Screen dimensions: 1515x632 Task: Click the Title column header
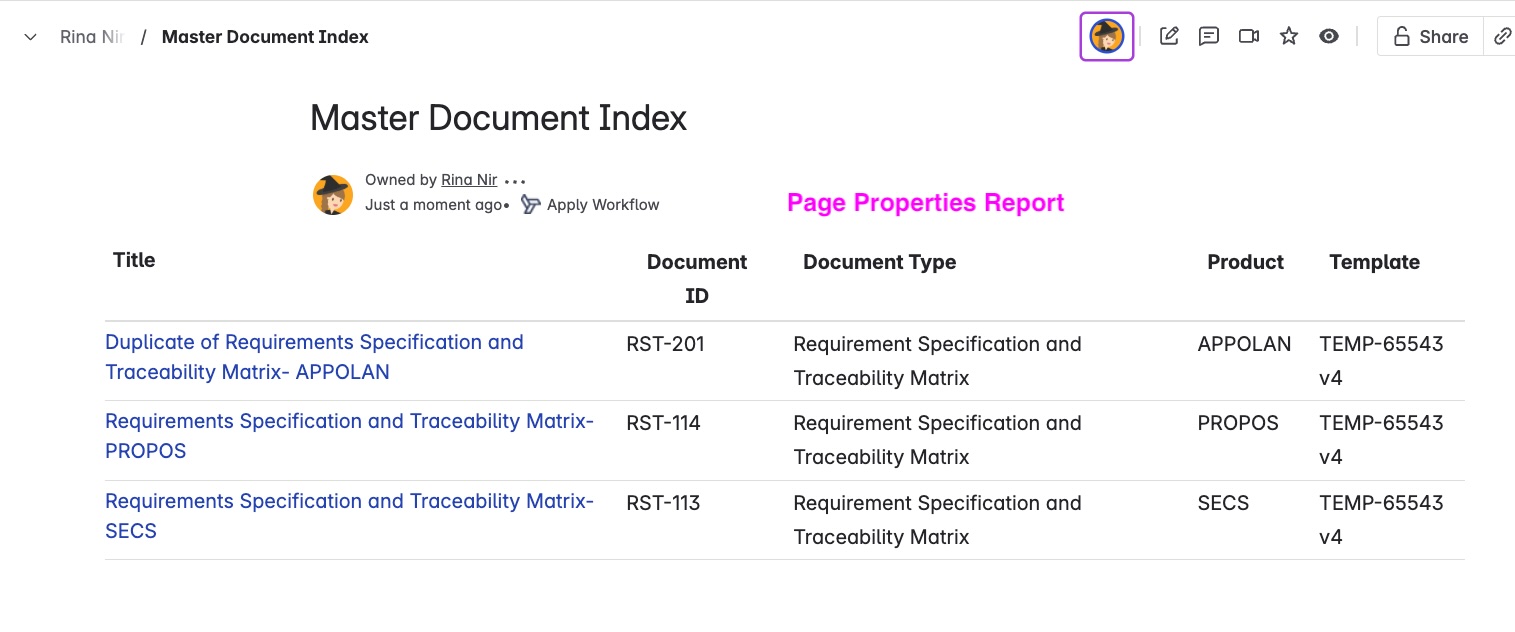point(134,260)
